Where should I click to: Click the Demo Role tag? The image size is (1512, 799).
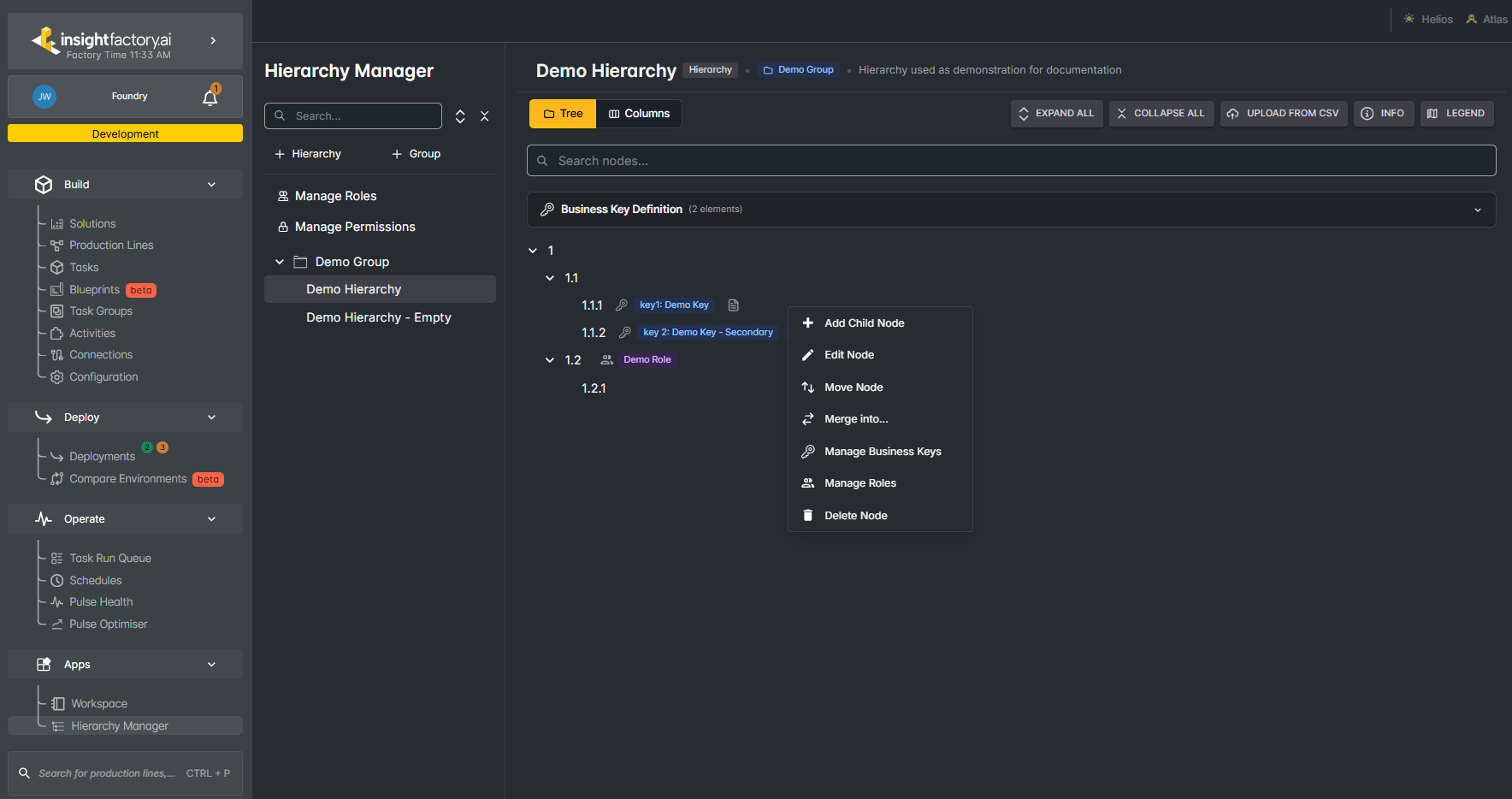tap(647, 360)
